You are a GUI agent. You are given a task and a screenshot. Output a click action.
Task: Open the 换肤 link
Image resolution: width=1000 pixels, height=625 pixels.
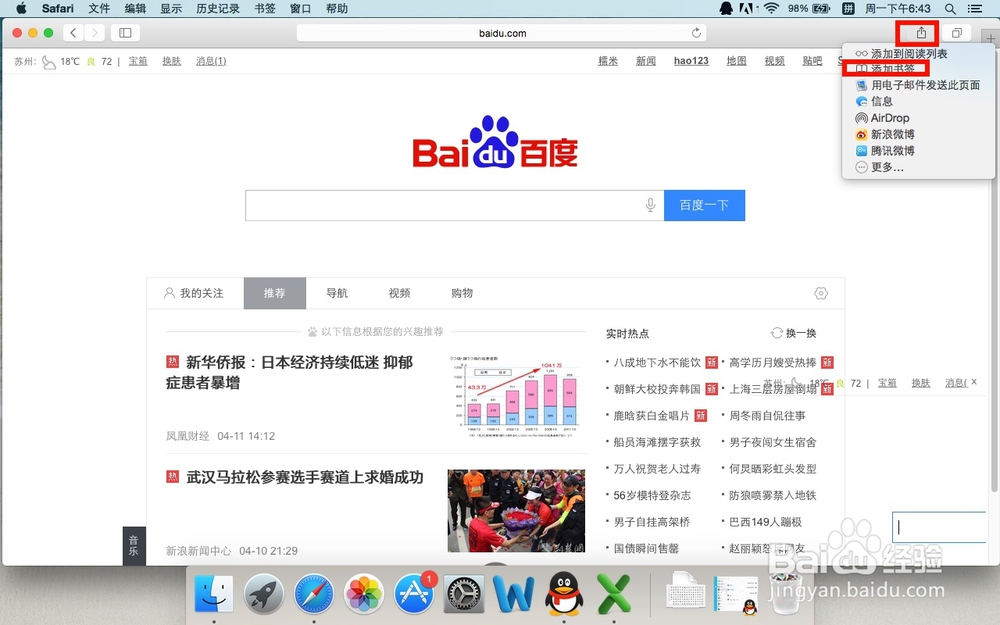172,61
